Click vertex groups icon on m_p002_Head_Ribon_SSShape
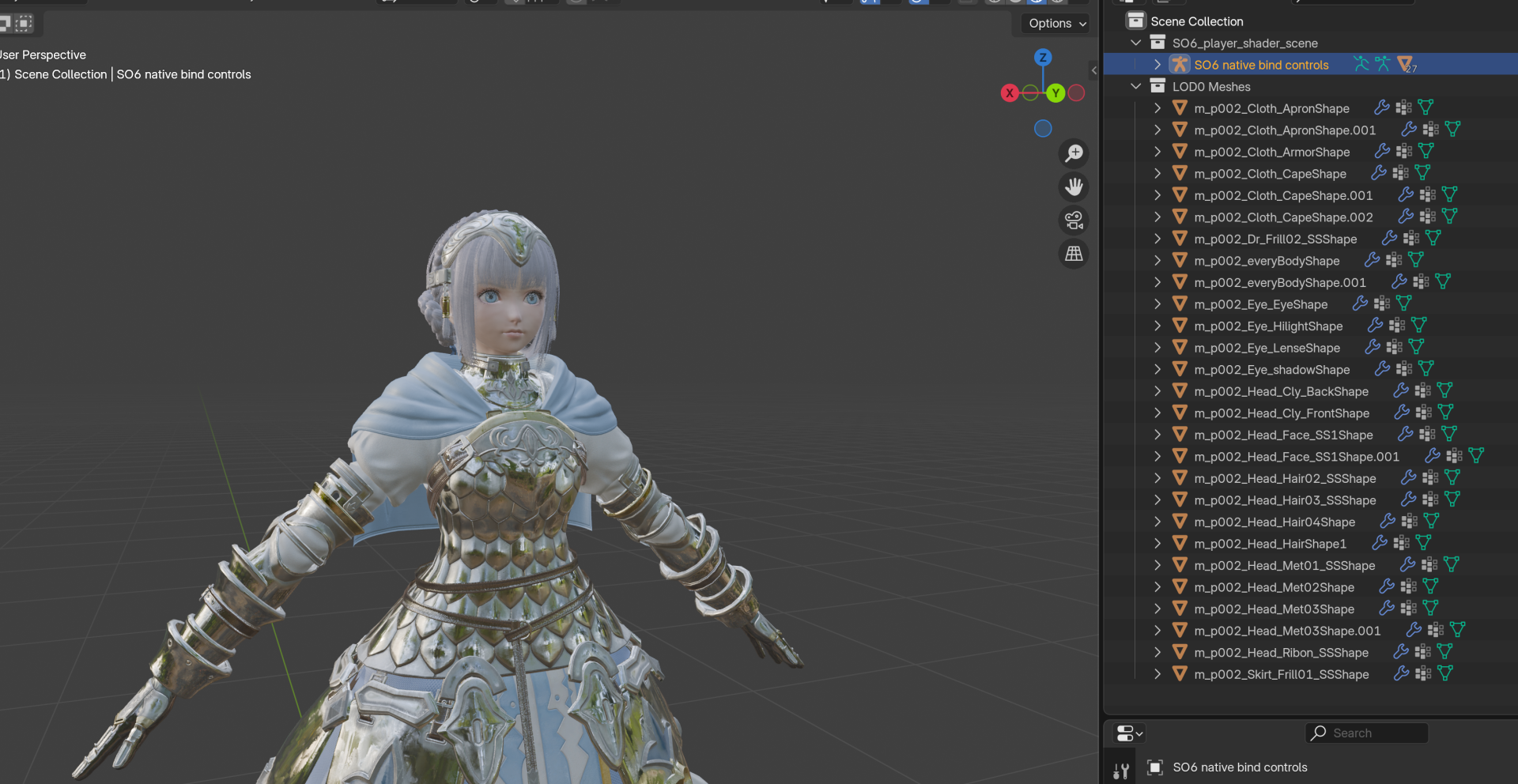The height and width of the screenshot is (784, 1518). pyautogui.click(x=1423, y=652)
